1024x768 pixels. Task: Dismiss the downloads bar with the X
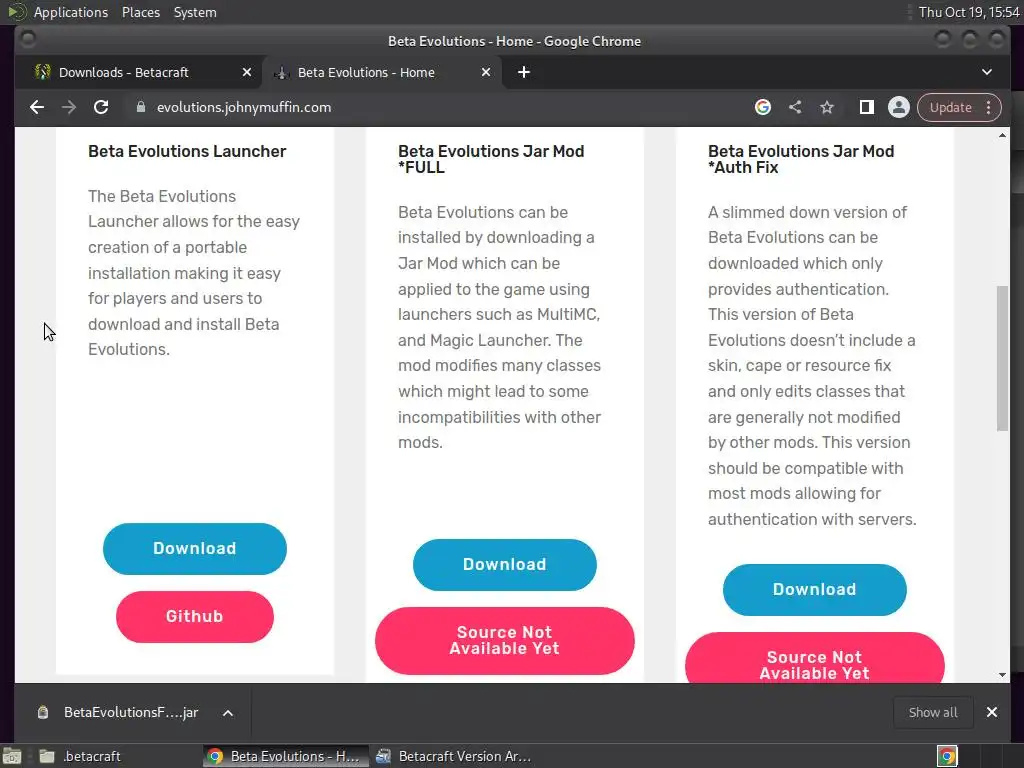click(991, 712)
